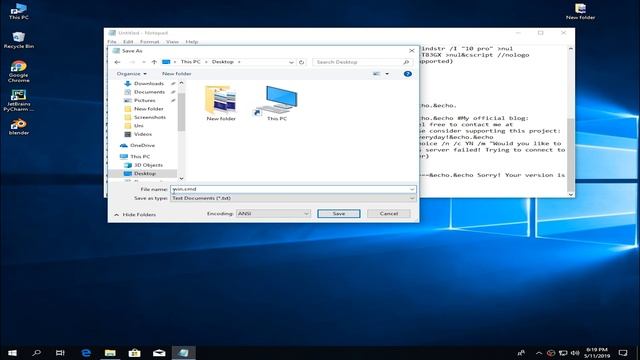Viewport: 640px width, 360px height.
Task: Open the Organize dropdown menu
Action: point(131,74)
